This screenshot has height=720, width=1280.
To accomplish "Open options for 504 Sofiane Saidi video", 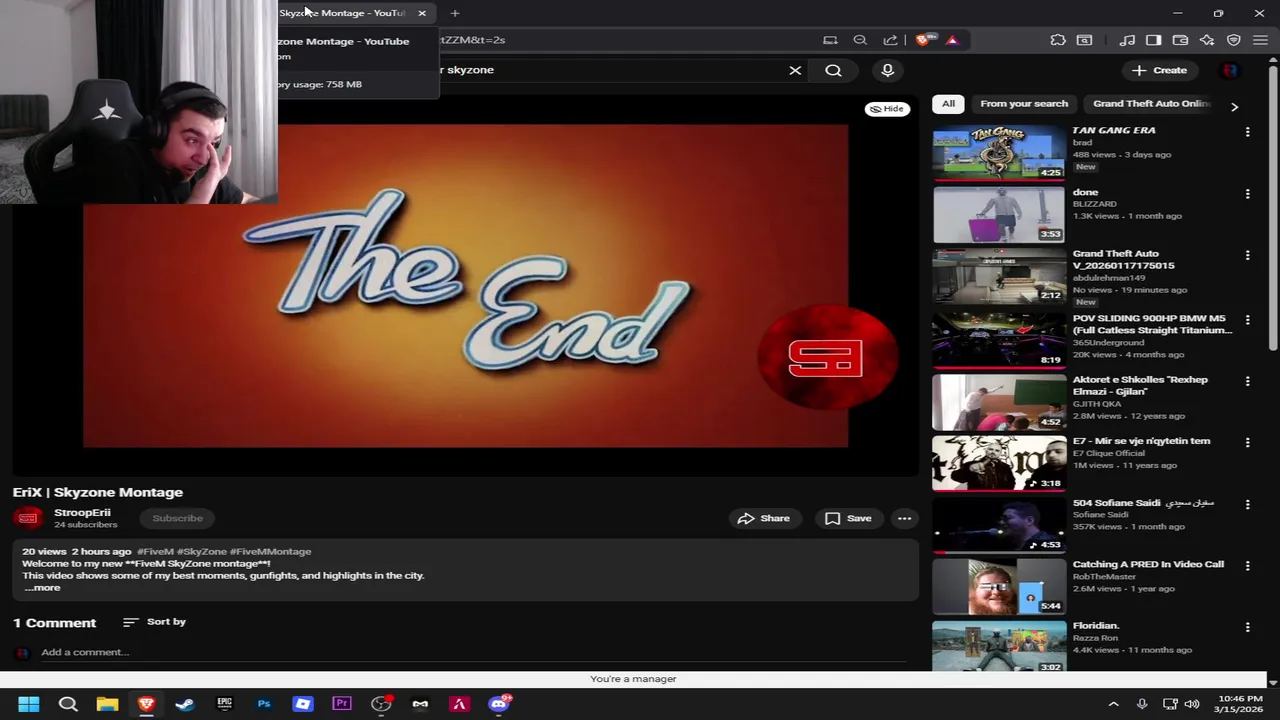I will 1247,505.
